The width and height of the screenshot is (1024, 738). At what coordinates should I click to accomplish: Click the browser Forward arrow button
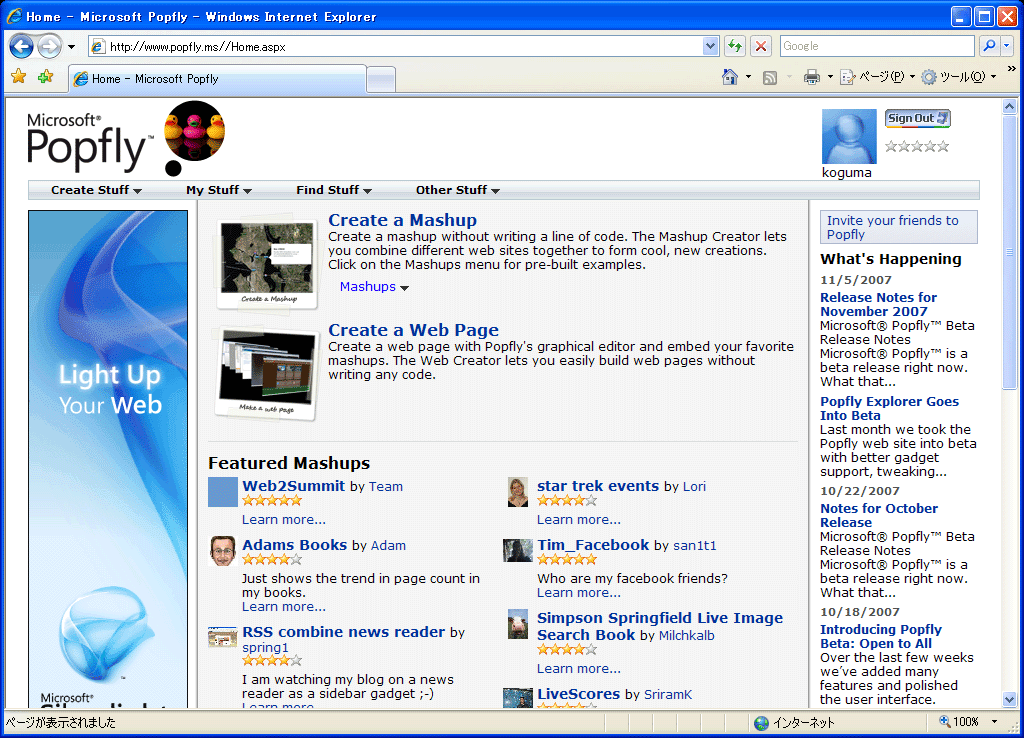pyautogui.click(x=49, y=46)
